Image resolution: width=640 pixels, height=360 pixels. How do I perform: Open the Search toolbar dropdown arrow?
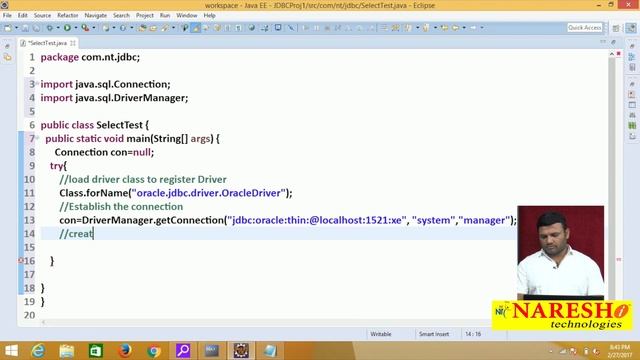point(173,28)
